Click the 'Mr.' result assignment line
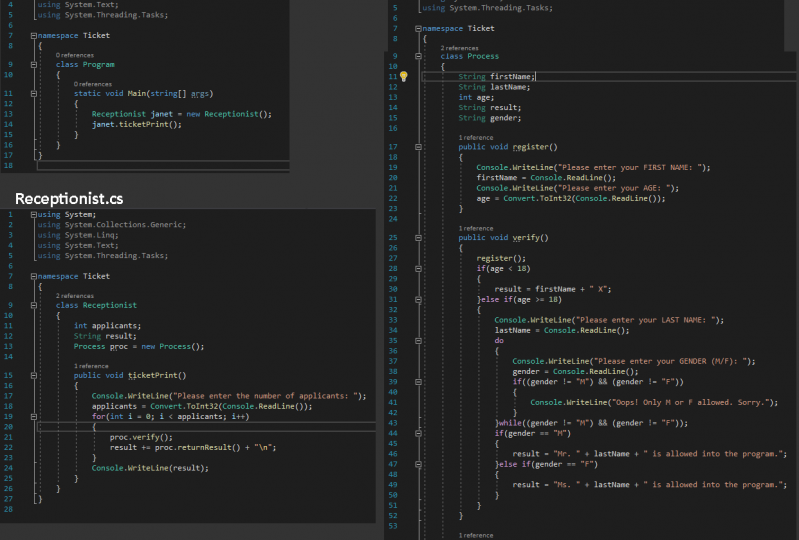The image size is (799, 540). [649, 454]
